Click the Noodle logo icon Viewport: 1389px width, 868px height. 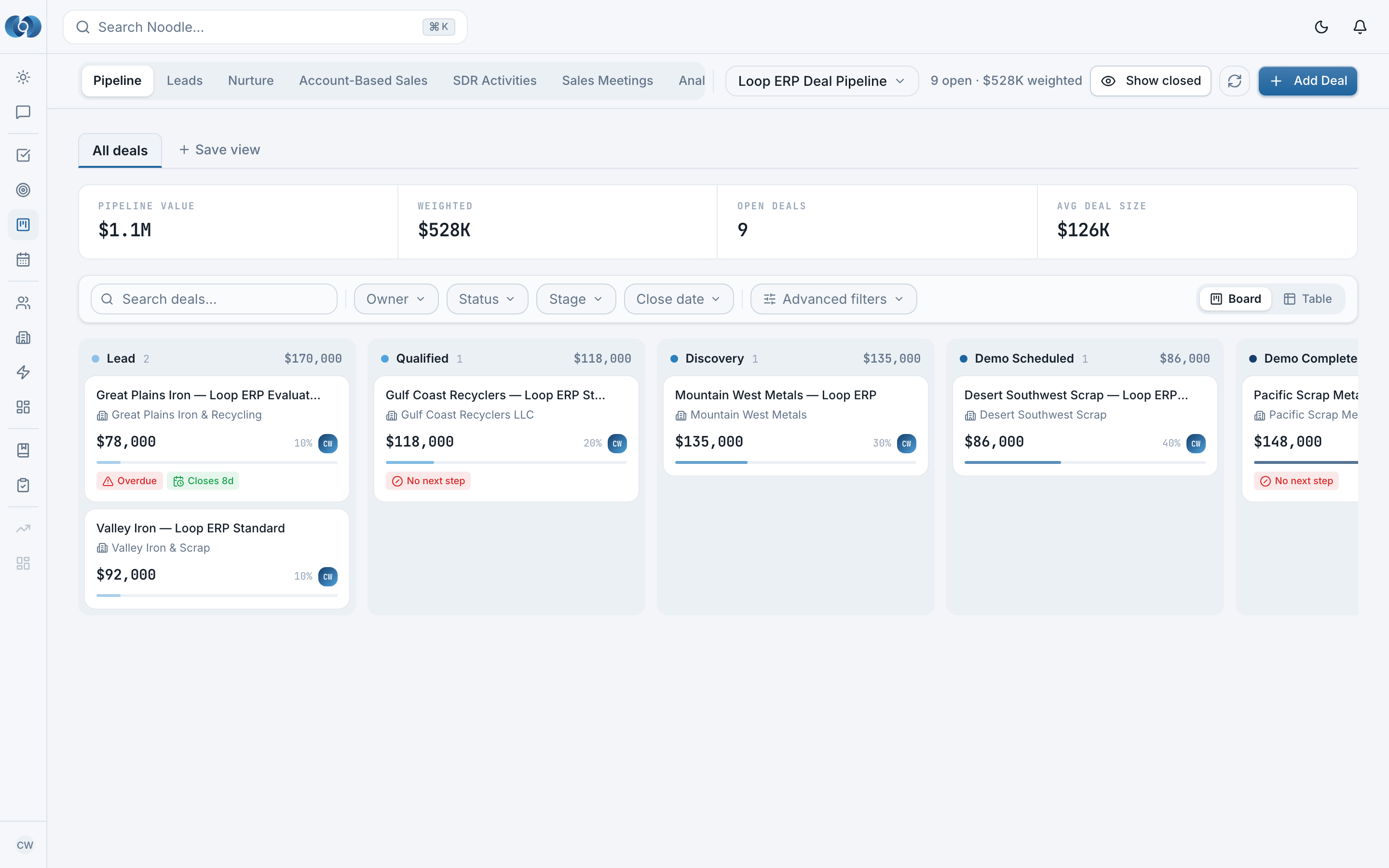(x=23, y=27)
